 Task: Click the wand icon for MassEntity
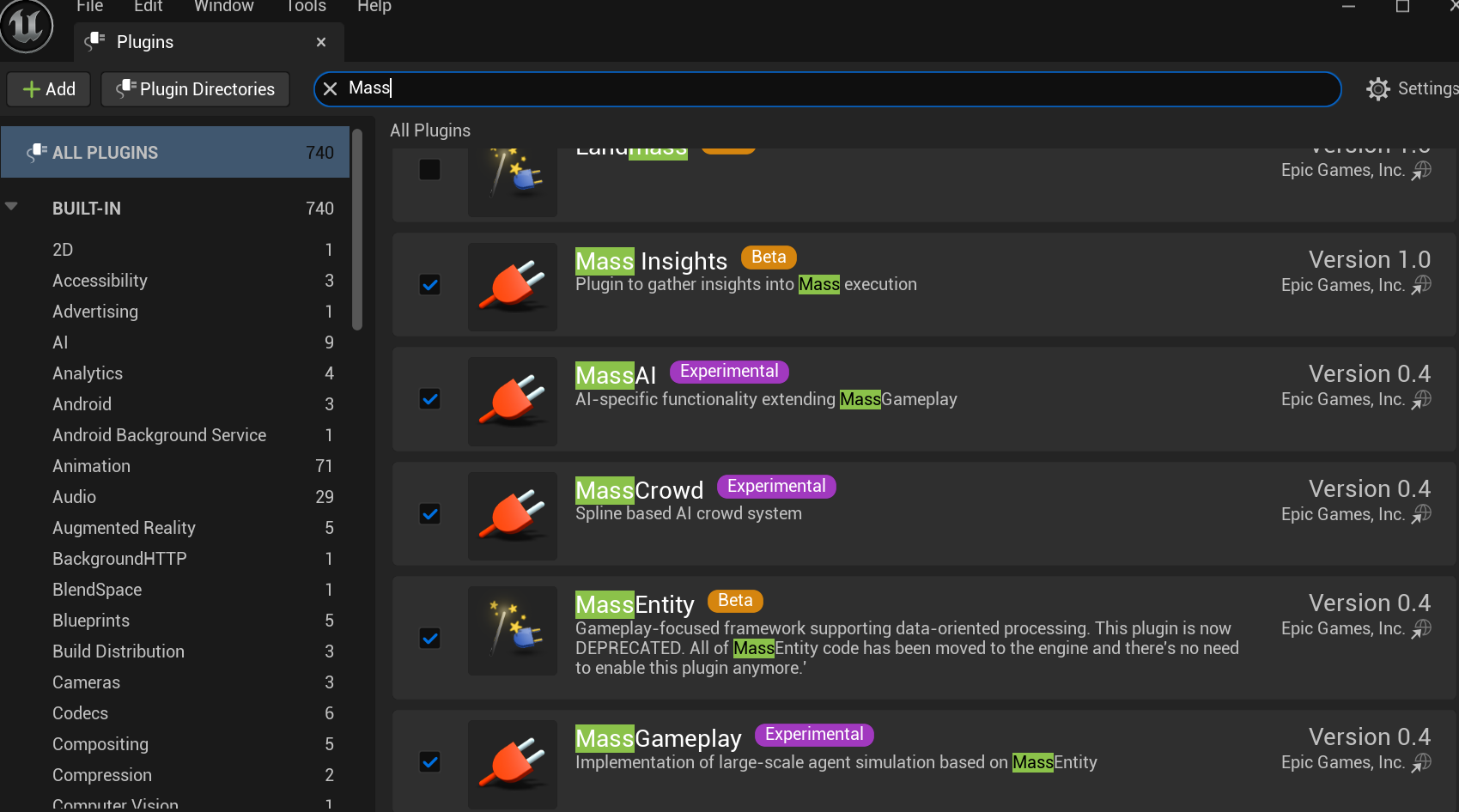513,631
